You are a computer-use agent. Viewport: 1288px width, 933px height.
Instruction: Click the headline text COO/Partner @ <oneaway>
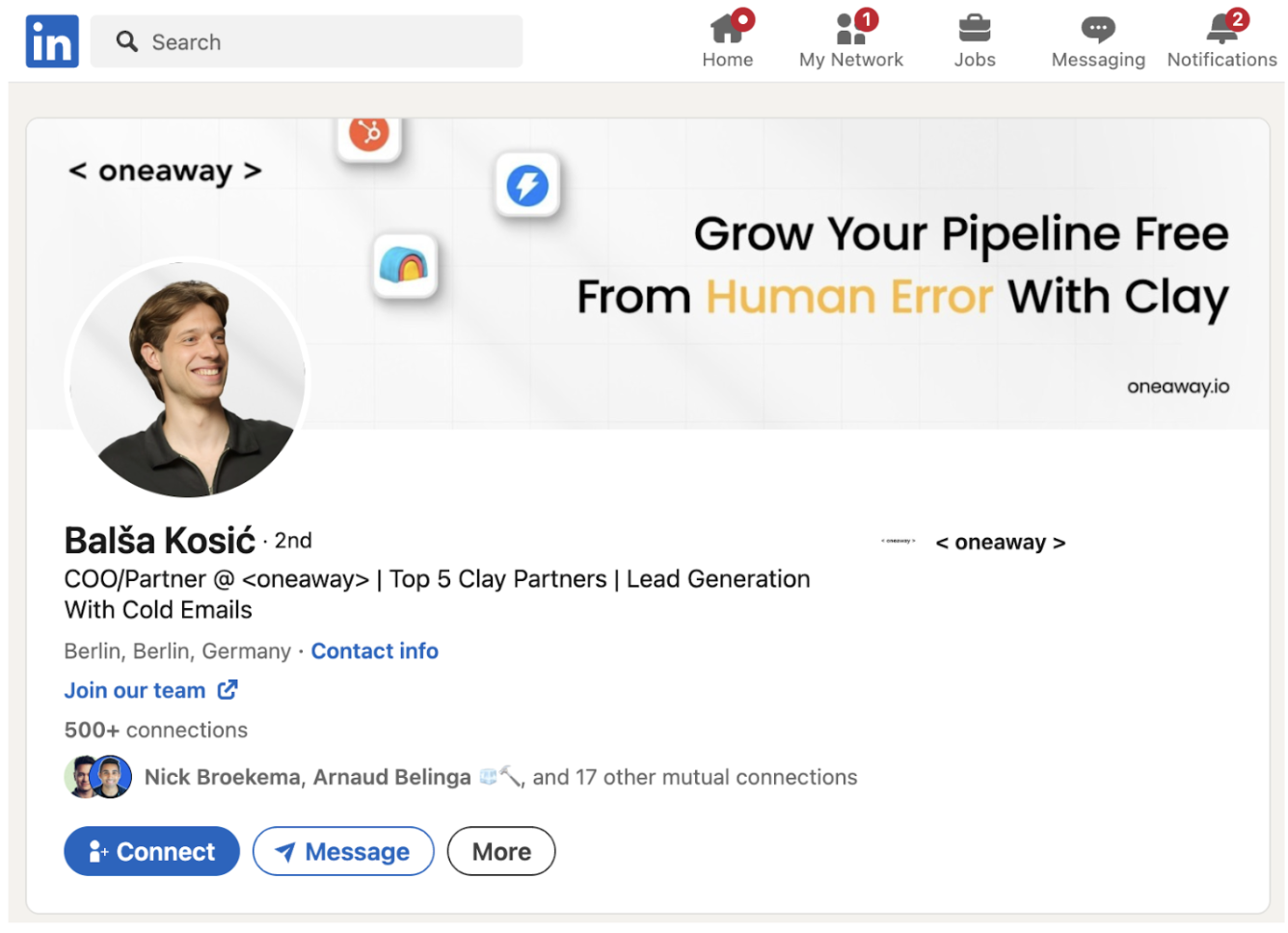click(217, 579)
